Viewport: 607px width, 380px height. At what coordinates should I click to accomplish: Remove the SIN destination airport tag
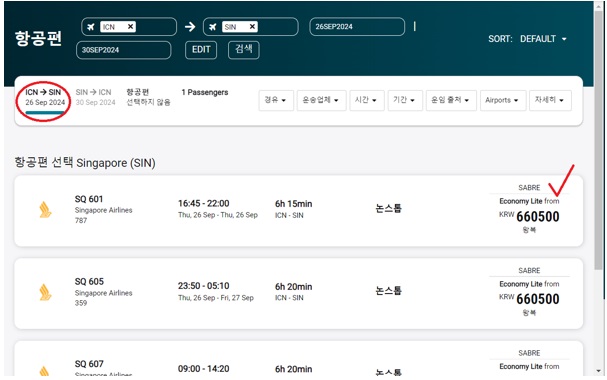point(252,26)
